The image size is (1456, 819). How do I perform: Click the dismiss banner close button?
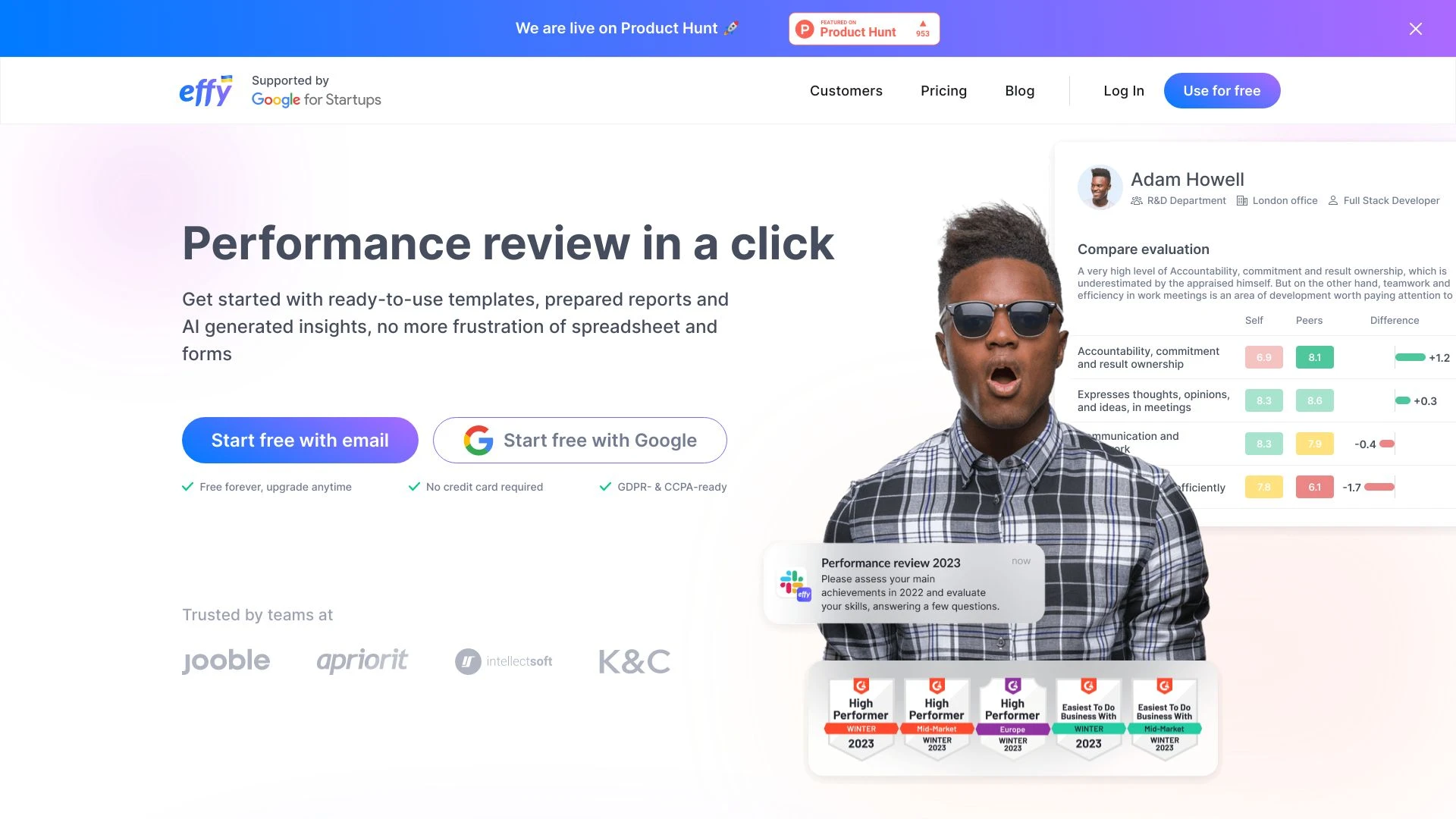pos(1416,28)
